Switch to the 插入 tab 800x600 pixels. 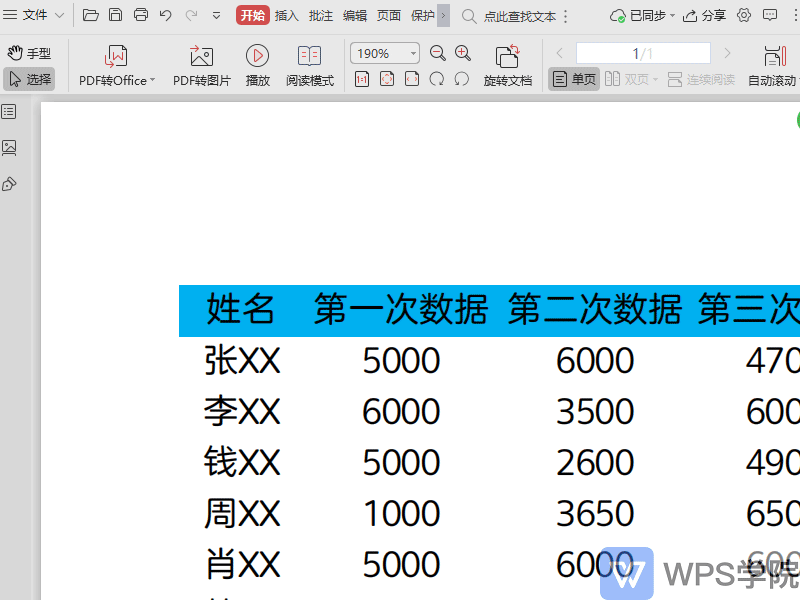pos(287,16)
